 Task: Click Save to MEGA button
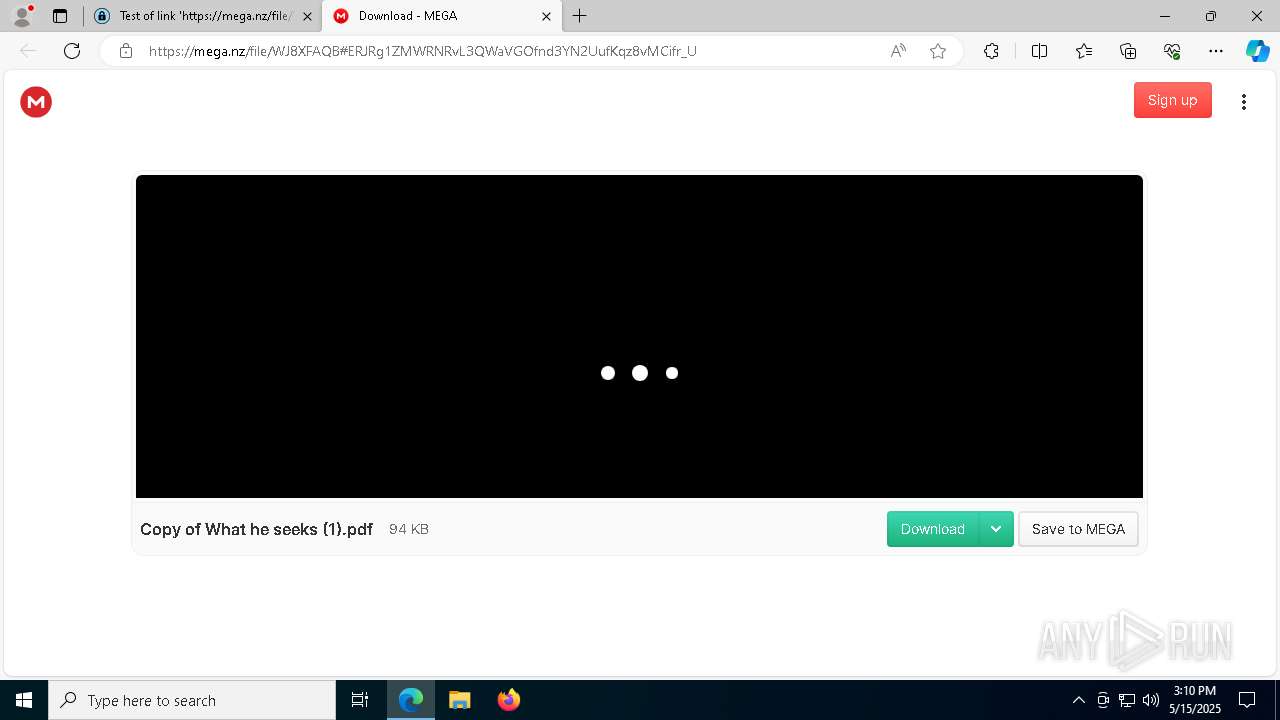tap(1078, 529)
